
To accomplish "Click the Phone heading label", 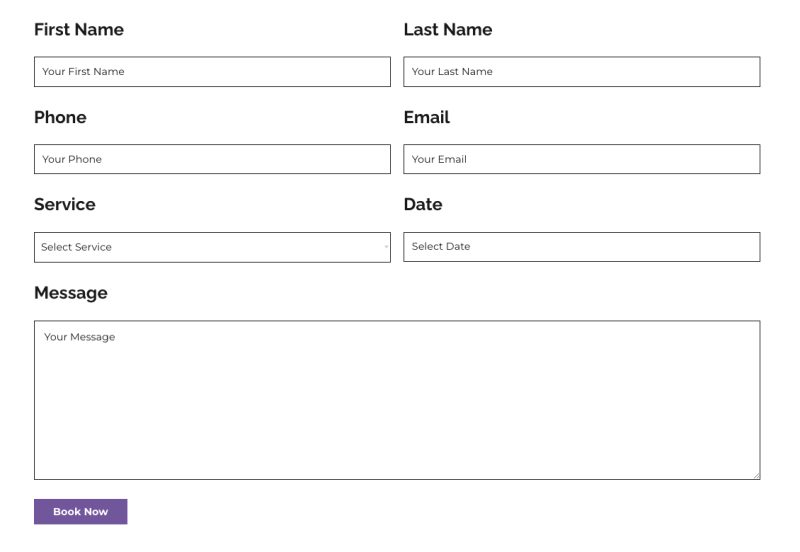I will [x=60, y=117].
